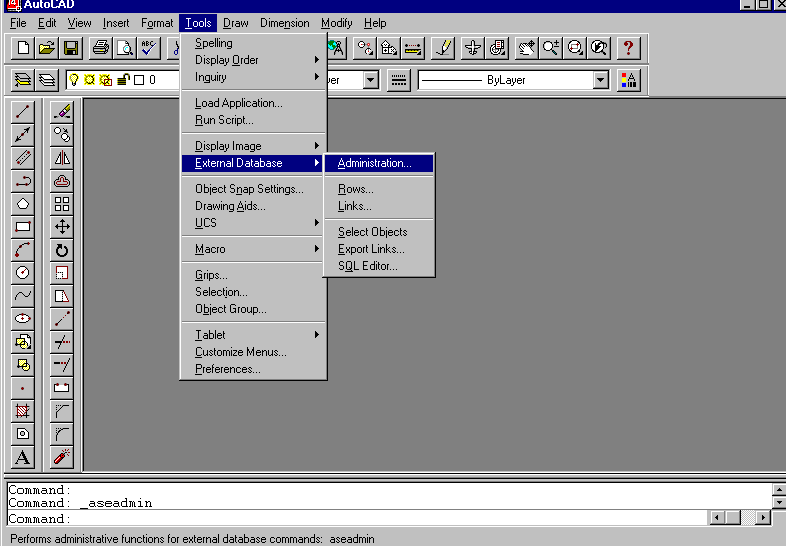Image resolution: width=786 pixels, height=546 pixels.
Task: Open the Dimension menu
Action: 284,23
